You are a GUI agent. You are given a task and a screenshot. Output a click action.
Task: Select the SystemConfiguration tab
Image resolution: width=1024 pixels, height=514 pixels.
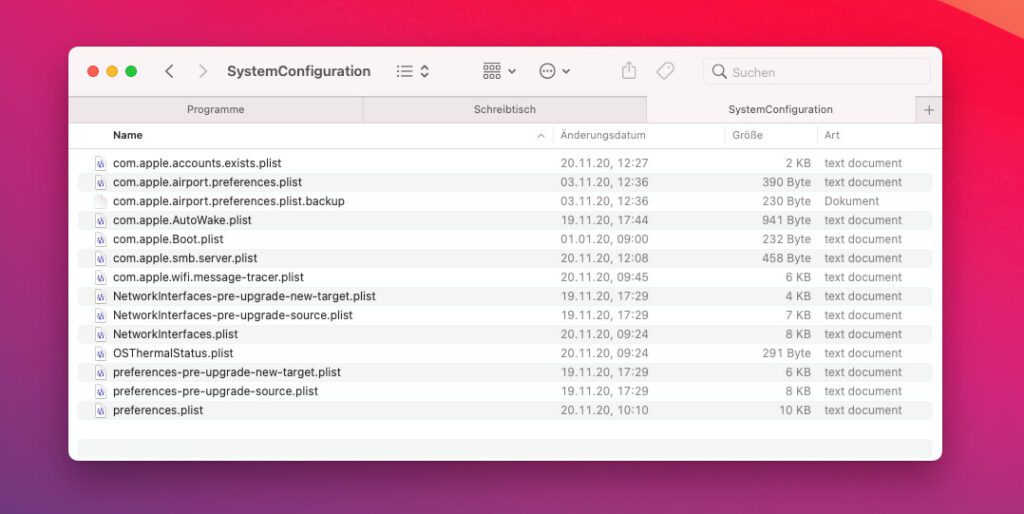point(780,110)
